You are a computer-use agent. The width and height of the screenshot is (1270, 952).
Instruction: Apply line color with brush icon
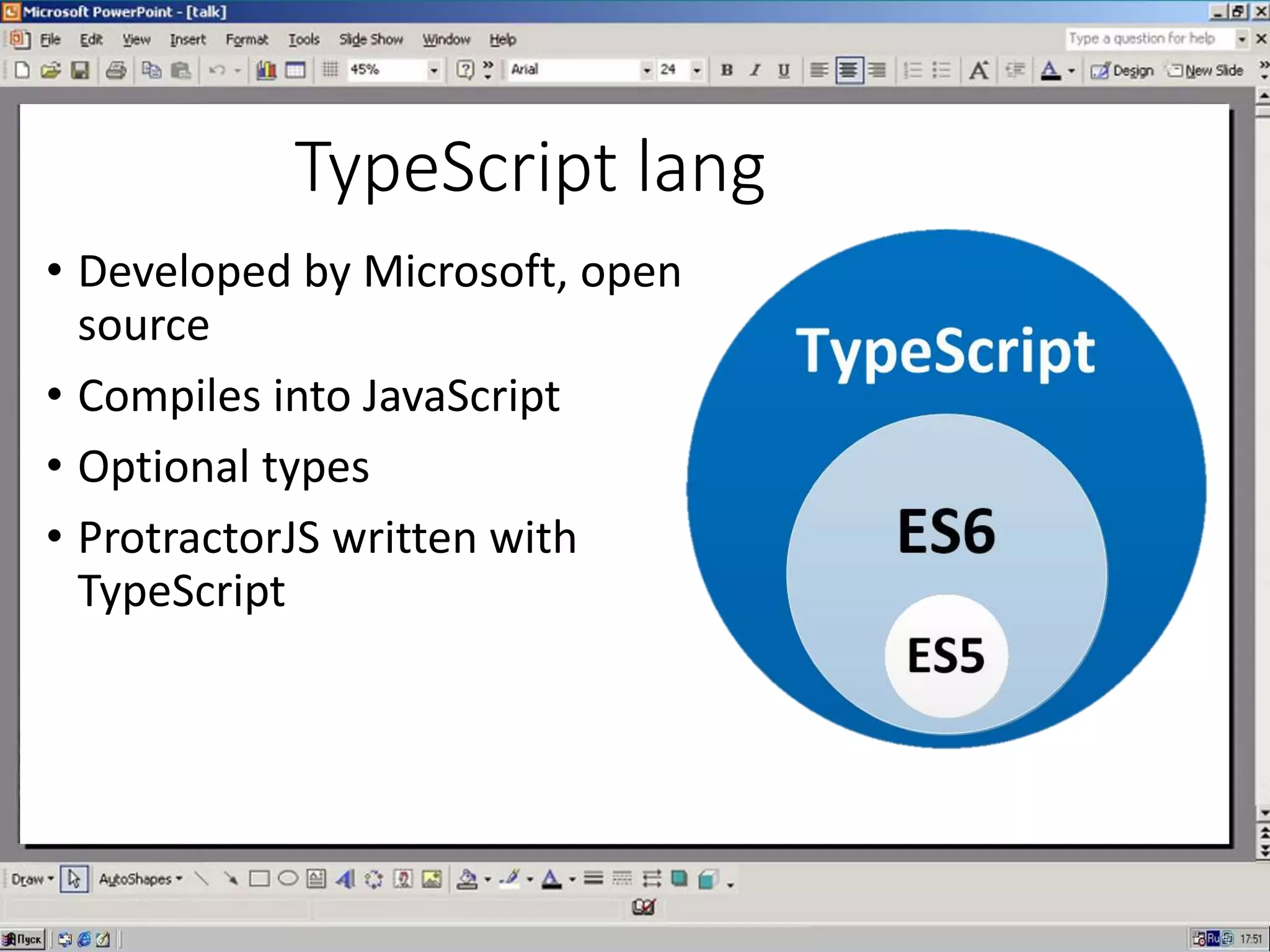510,878
